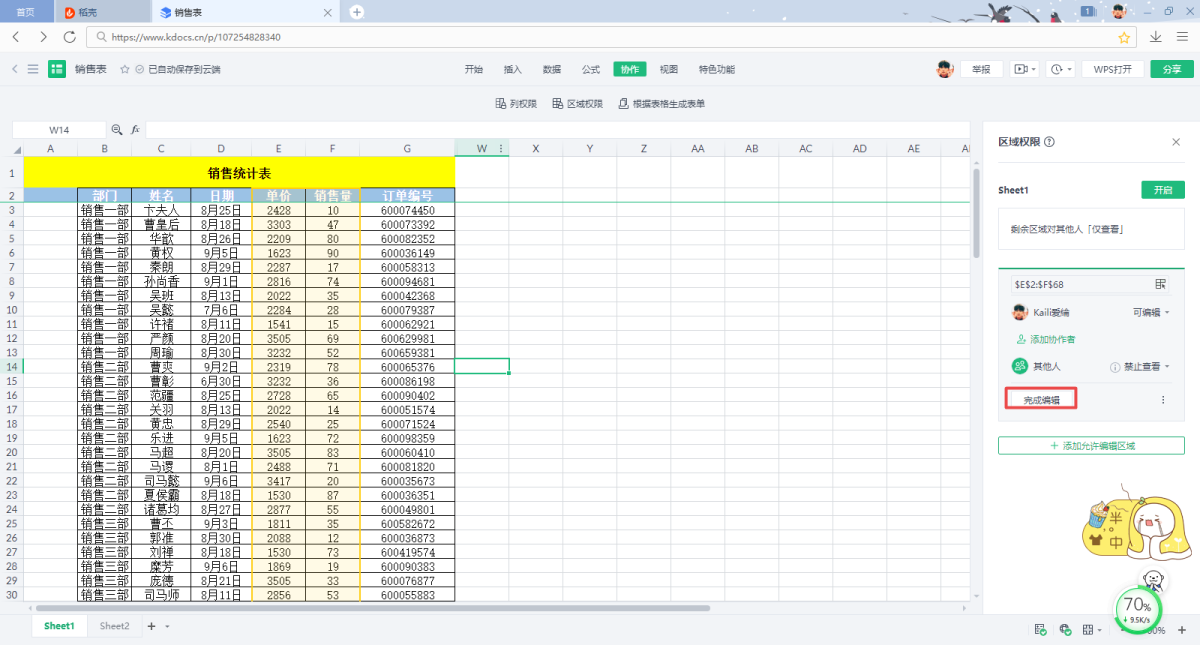Image resolution: width=1200 pixels, height=645 pixels.
Task: Open the hamburger menu beside the document icon
Action: (x=33, y=69)
